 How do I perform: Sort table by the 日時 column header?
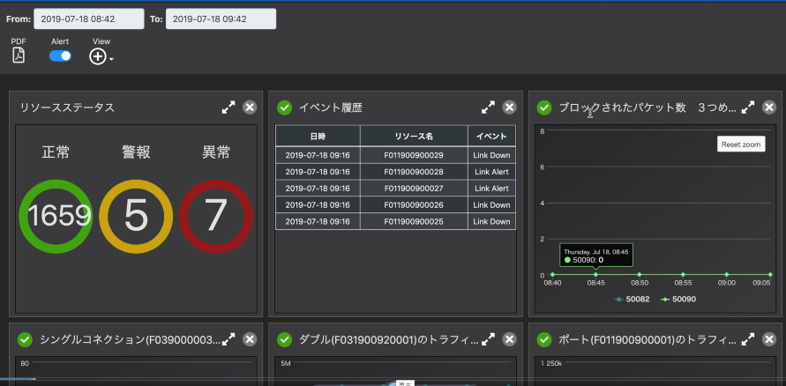click(x=317, y=136)
